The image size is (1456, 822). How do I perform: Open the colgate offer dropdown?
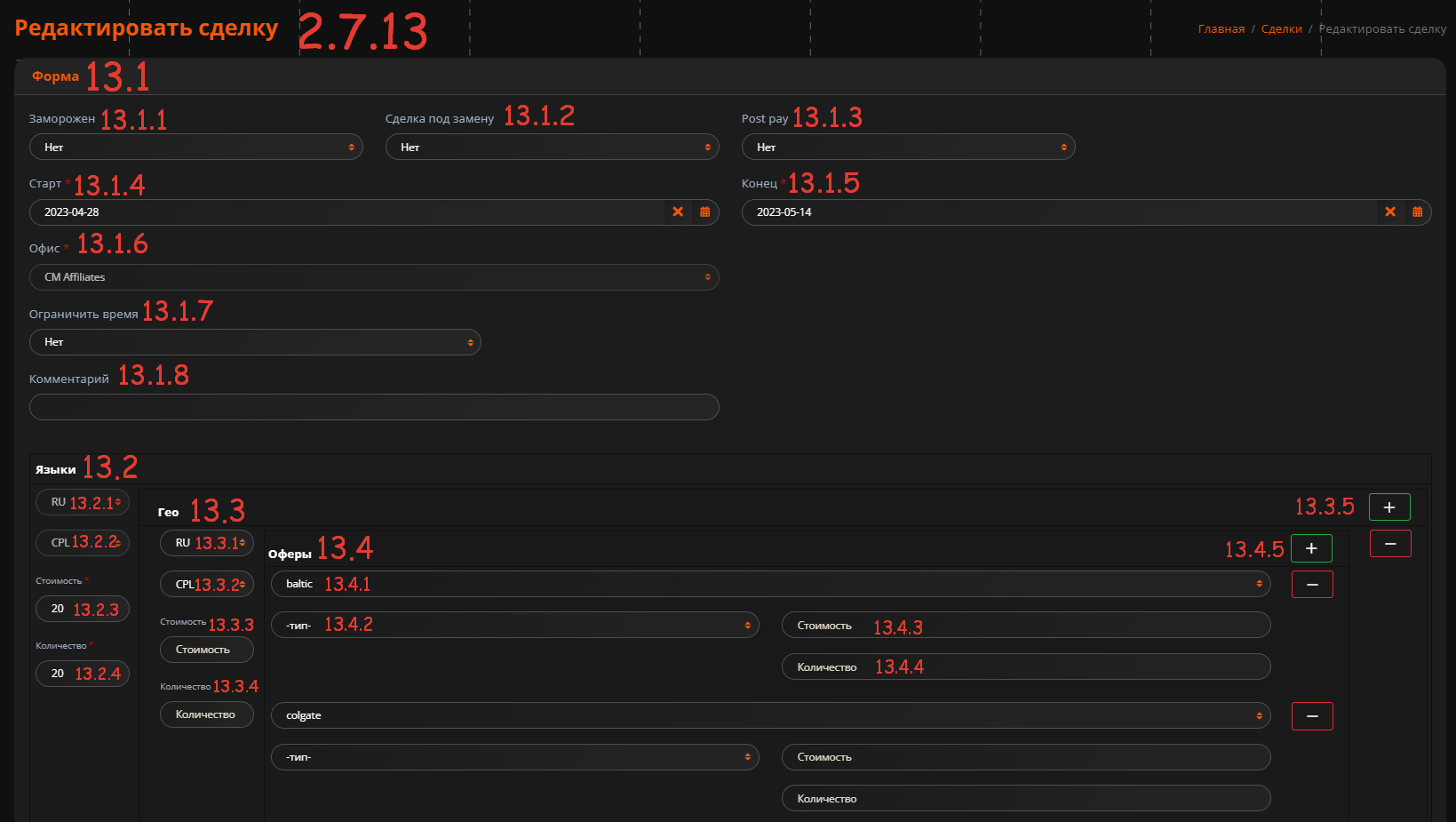pyautogui.click(x=771, y=715)
